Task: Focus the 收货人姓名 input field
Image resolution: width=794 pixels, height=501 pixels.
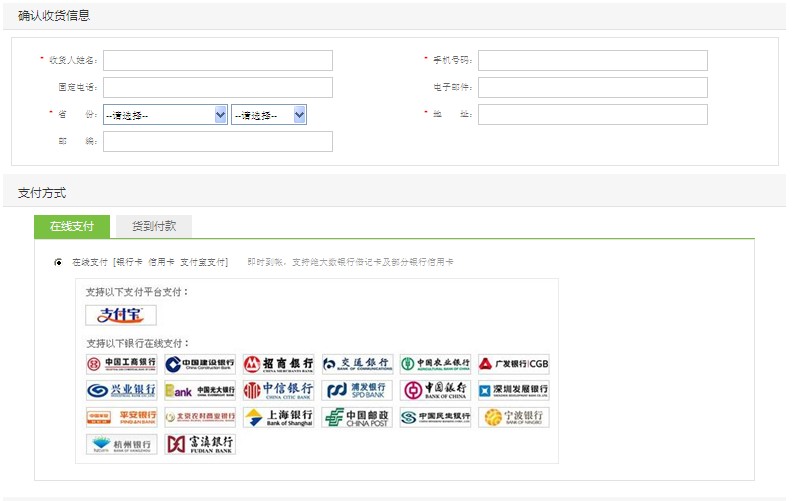Action: [218, 60]
